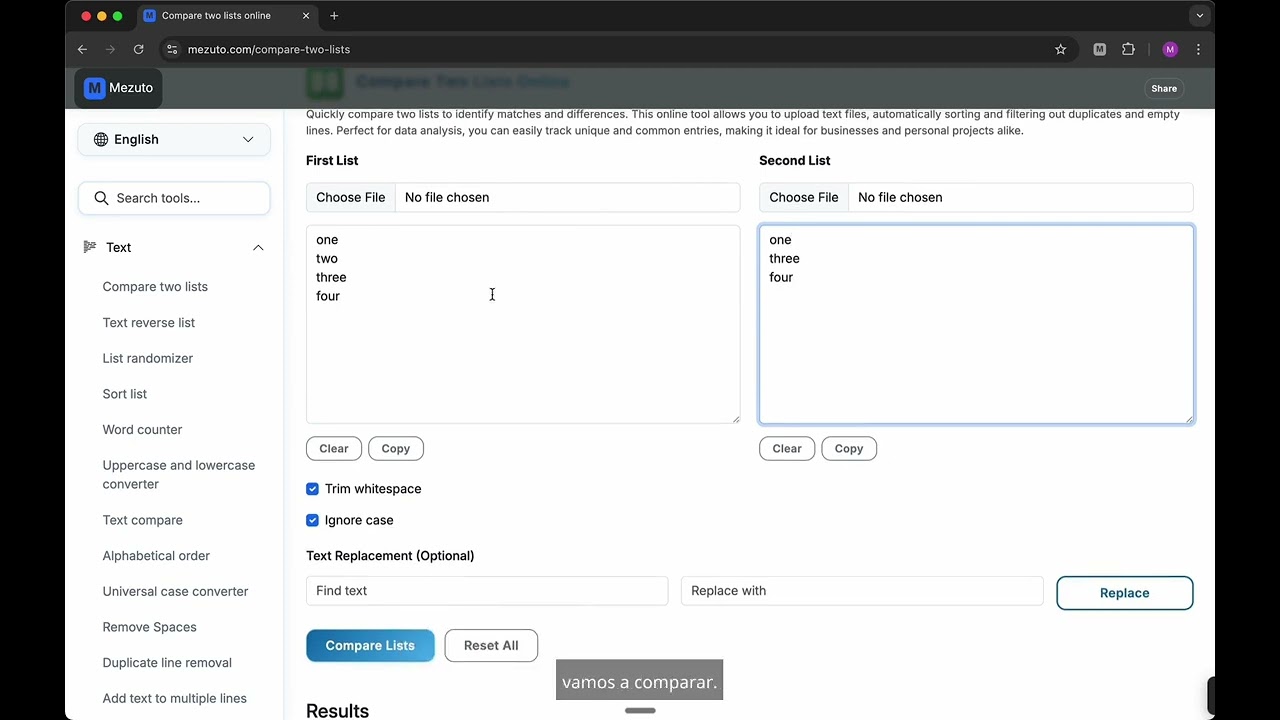Reload the page with refresh icon
The width and height of the screenshot is (1280, 720).
(139, 49)
